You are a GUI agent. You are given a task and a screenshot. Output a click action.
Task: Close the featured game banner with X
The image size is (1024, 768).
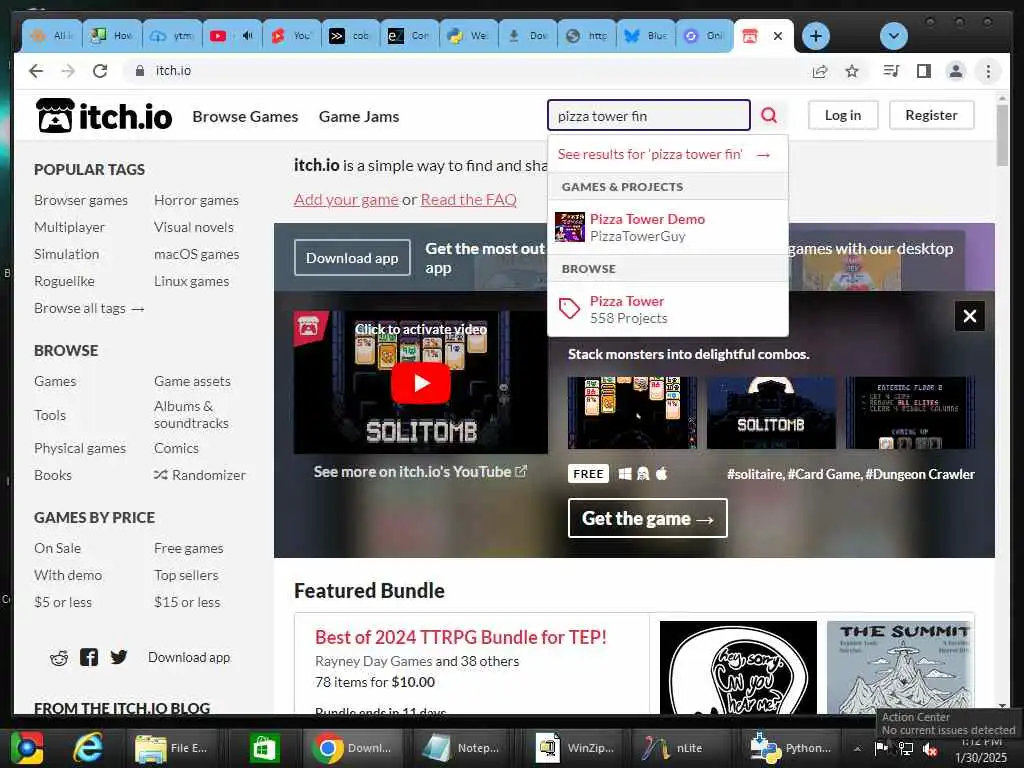[970, 316]
